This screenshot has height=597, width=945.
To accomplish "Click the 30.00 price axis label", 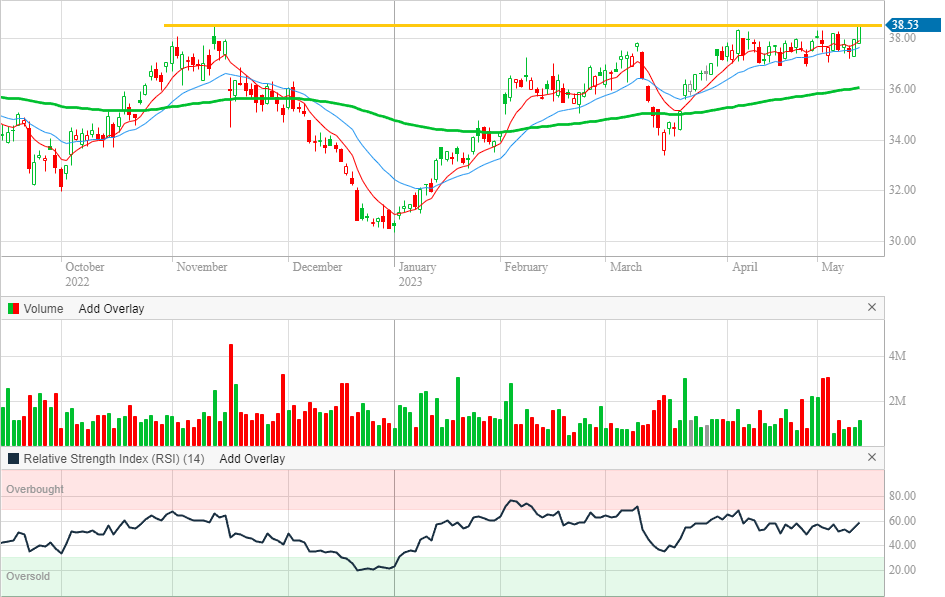I will [x=904, y=241].
